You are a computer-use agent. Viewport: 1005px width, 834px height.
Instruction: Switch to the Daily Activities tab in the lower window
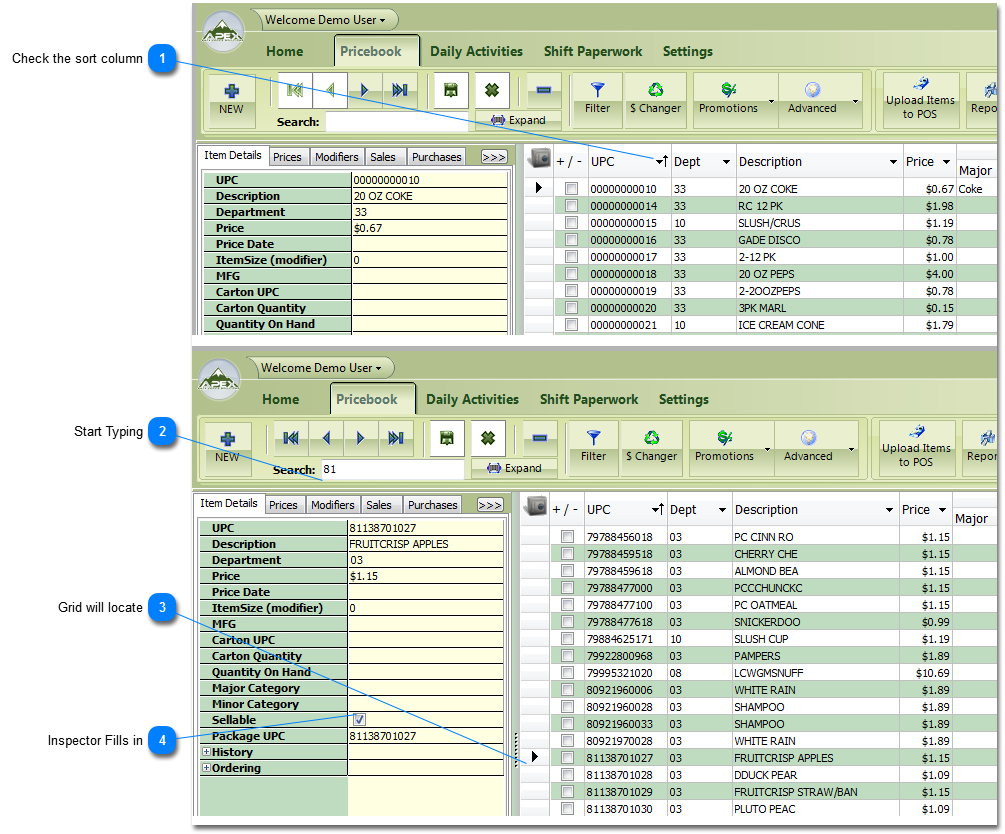472,399
